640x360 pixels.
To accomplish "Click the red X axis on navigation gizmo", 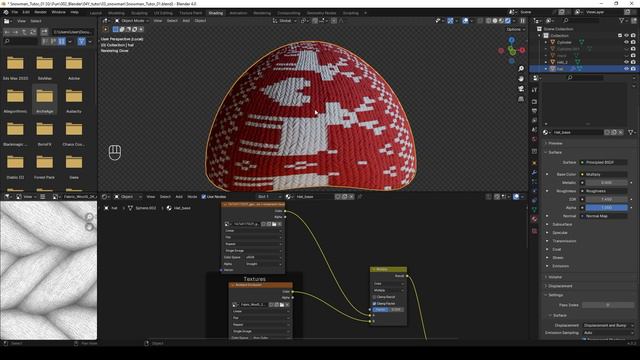I will (522, 50).
